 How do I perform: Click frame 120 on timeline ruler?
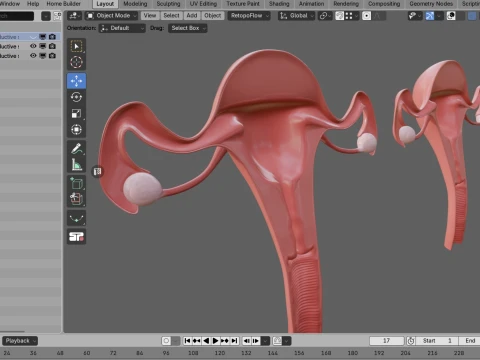click(x=220, y=353)
